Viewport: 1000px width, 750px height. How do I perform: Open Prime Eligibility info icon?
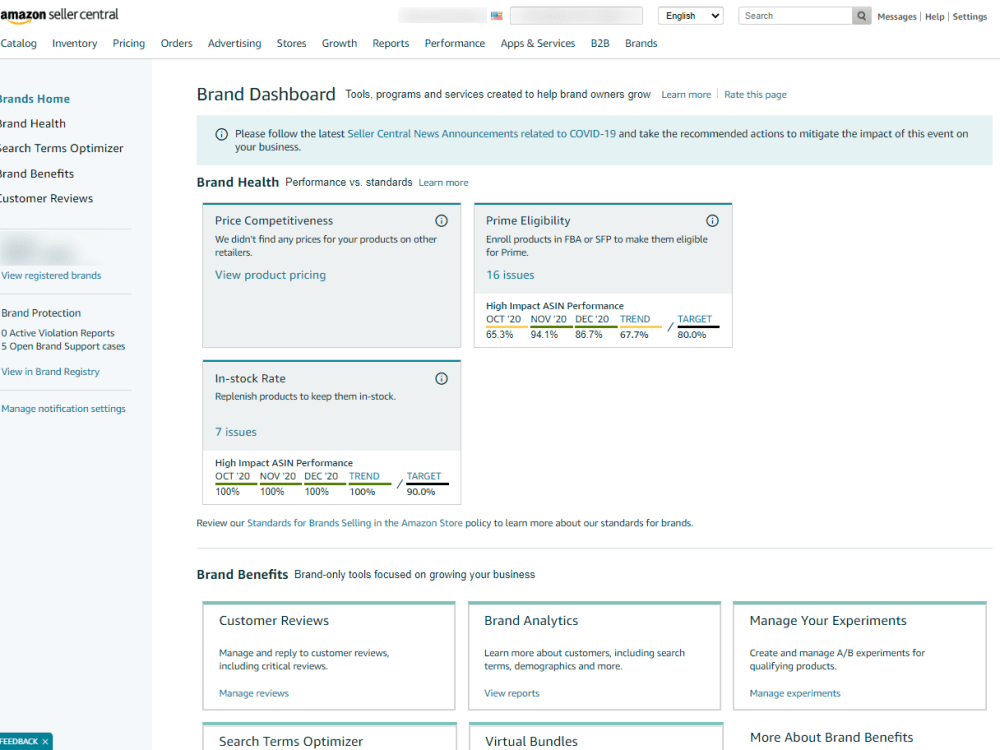point(712,221)
